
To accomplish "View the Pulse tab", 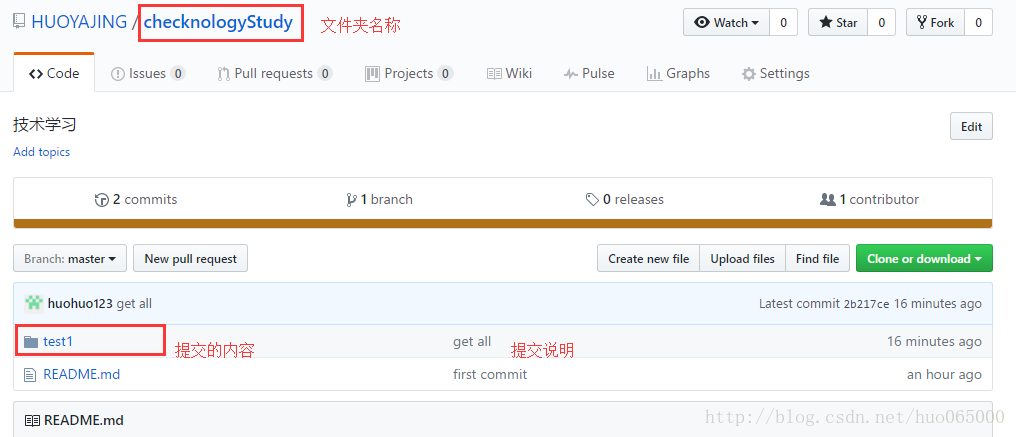I will point(589,73).
